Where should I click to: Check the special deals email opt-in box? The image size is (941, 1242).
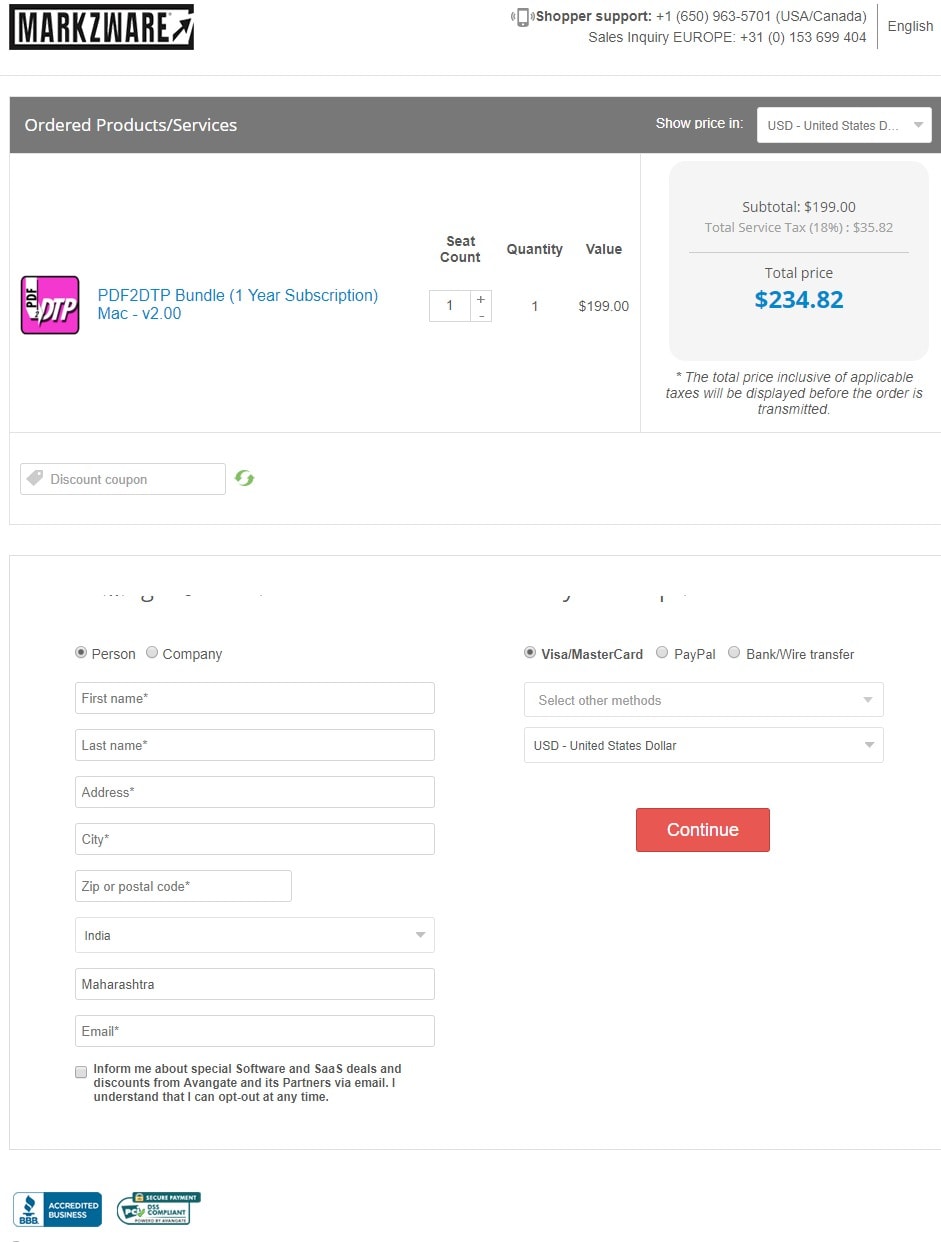coord(81,1072)
